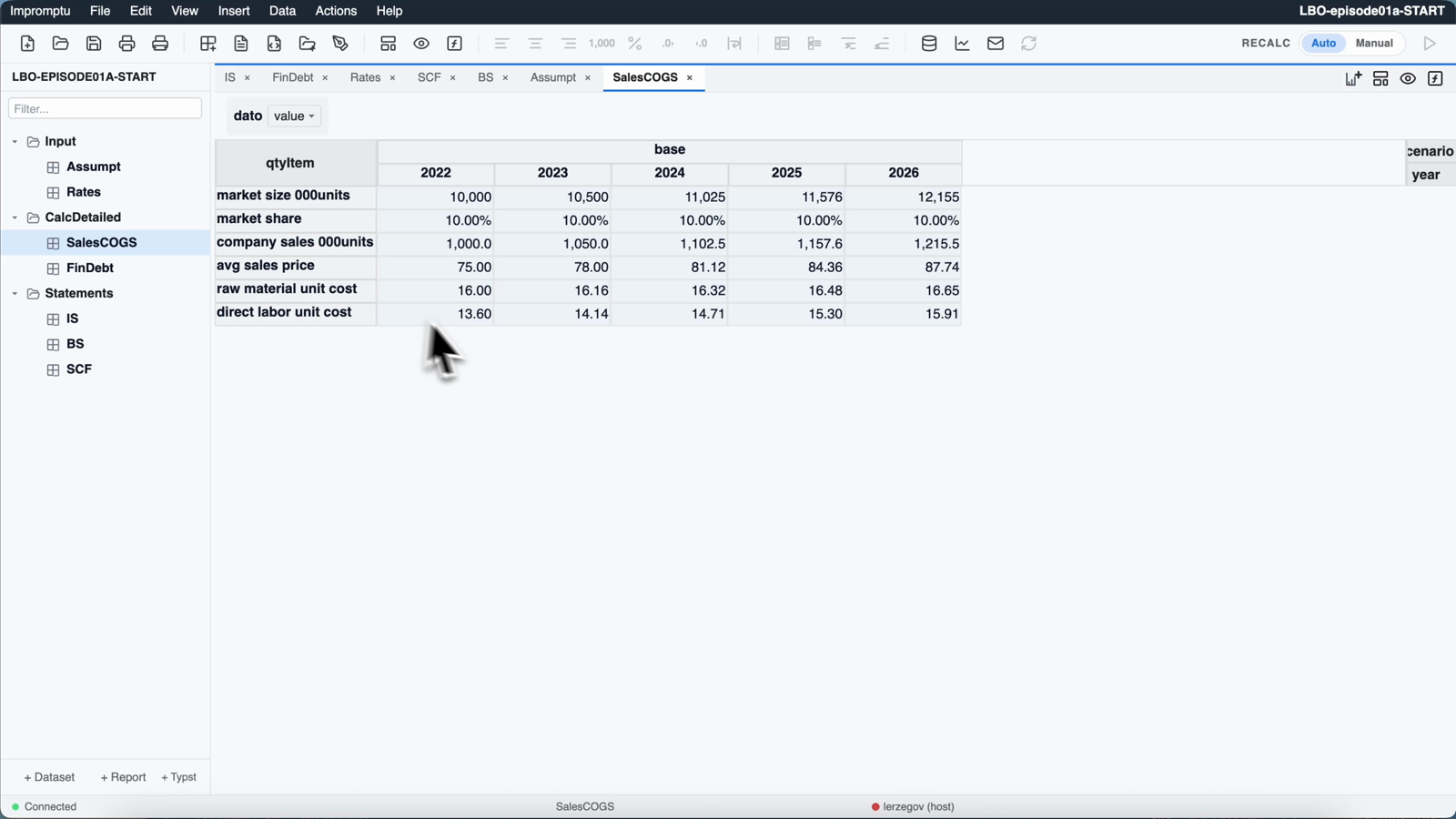Collapse the CalcDetailed folder

click(15, 217)
